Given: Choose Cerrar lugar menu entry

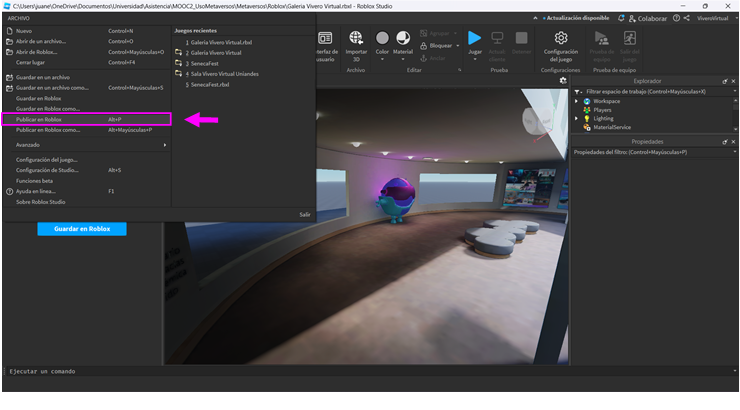Looking at the screenshot, I should tap(87, 62).
